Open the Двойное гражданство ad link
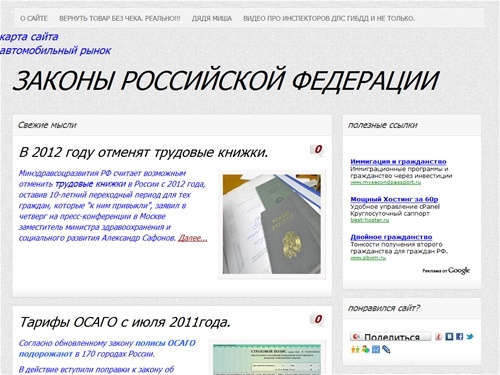Image resolution: width=500 pixels, height=375 pixels. click(x=391, y=237)
